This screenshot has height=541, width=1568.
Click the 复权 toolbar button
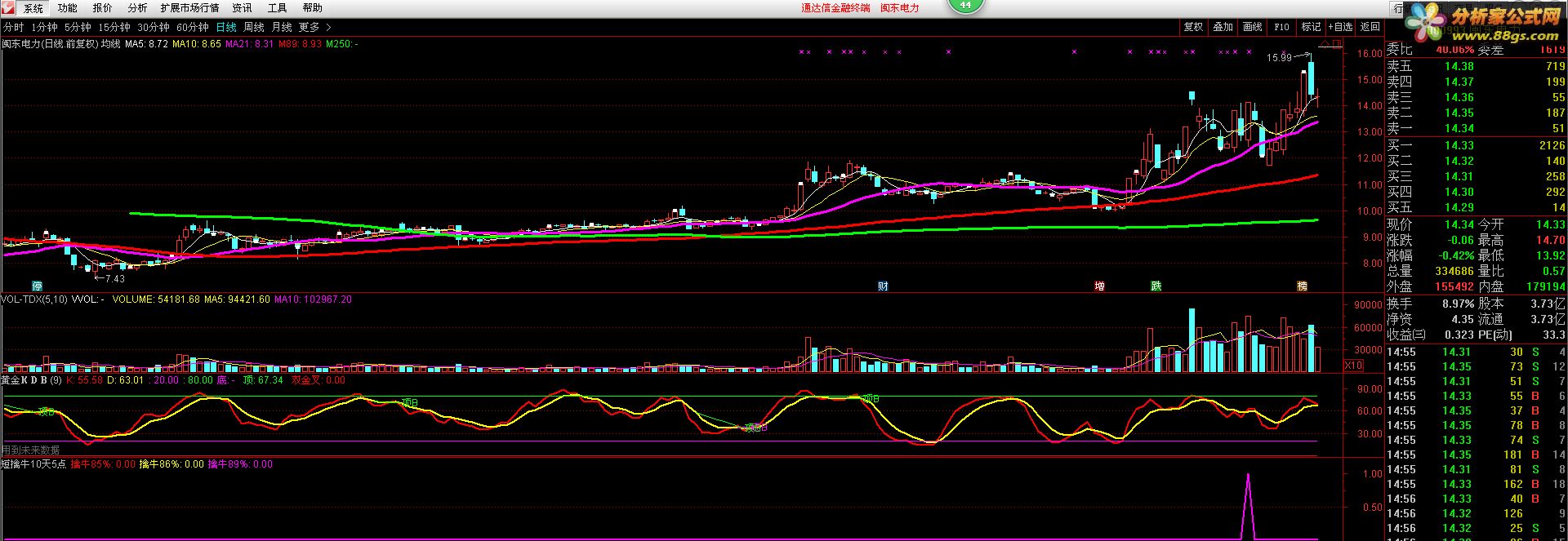[x=1193, y=27]
